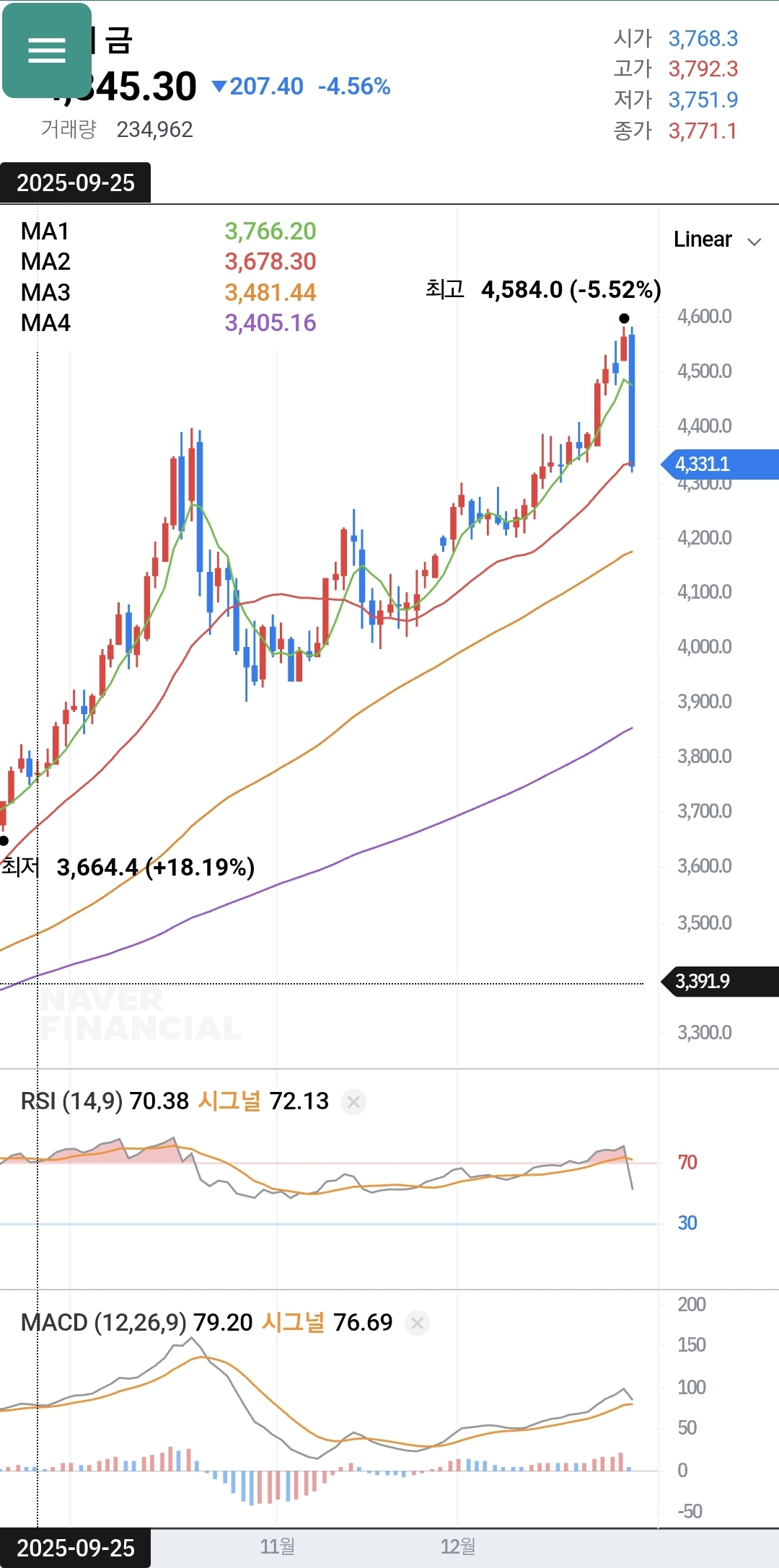This screenshot has height=1568, width=779.
Task: Expand the Linear scale dropdown chevron
Action: point(754,241)
